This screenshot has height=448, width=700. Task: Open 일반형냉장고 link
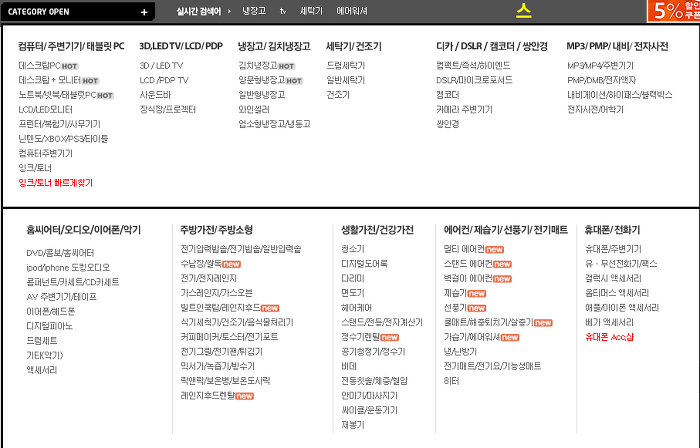click(262, 95)
